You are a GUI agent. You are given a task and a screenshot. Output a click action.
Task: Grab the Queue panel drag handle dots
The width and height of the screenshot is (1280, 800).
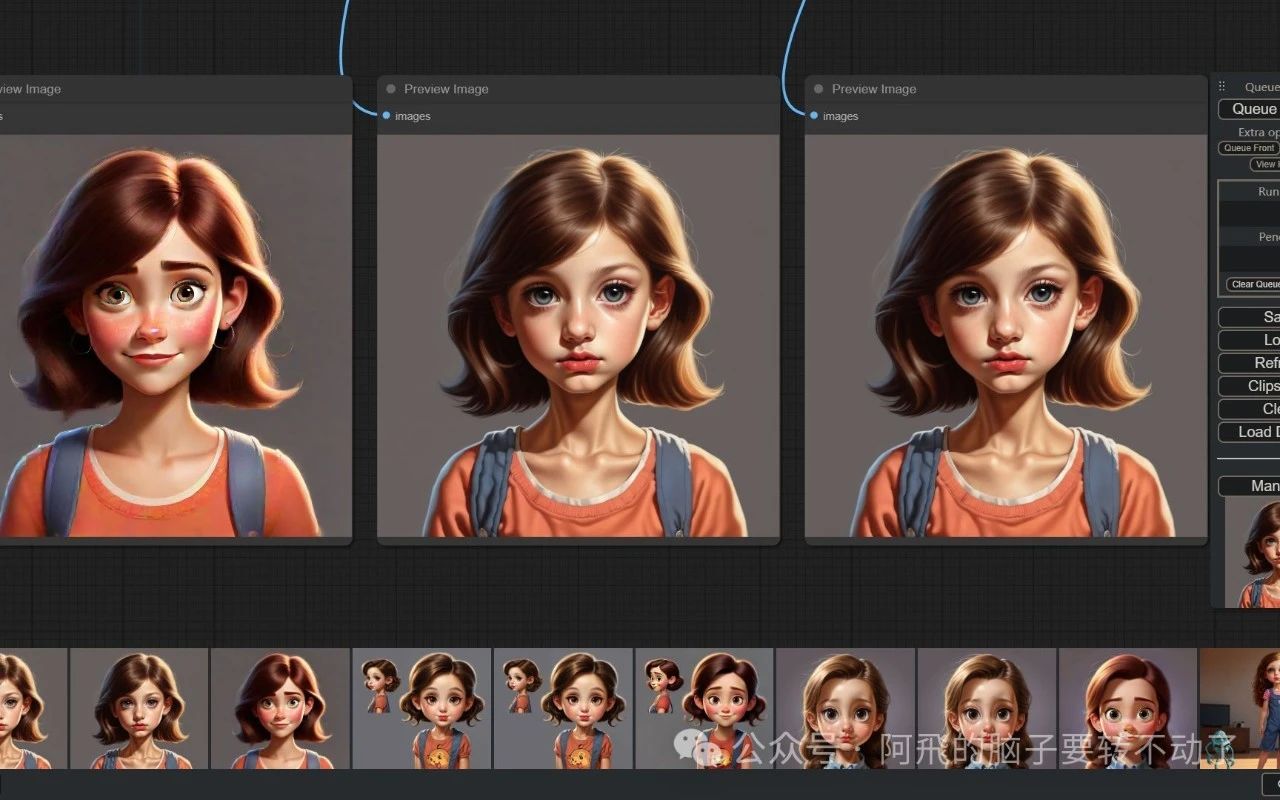coord(1222,87)
